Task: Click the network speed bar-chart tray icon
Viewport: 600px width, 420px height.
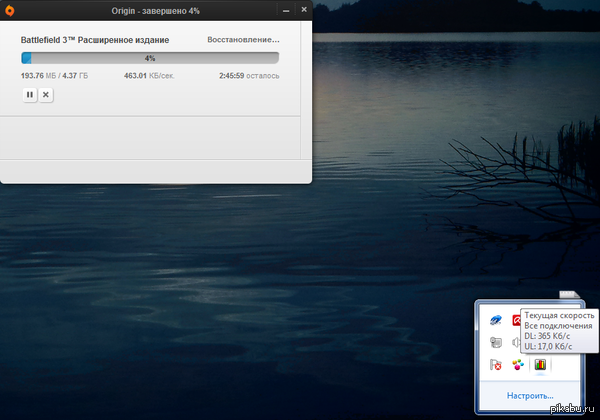Action: click(540, 365)
